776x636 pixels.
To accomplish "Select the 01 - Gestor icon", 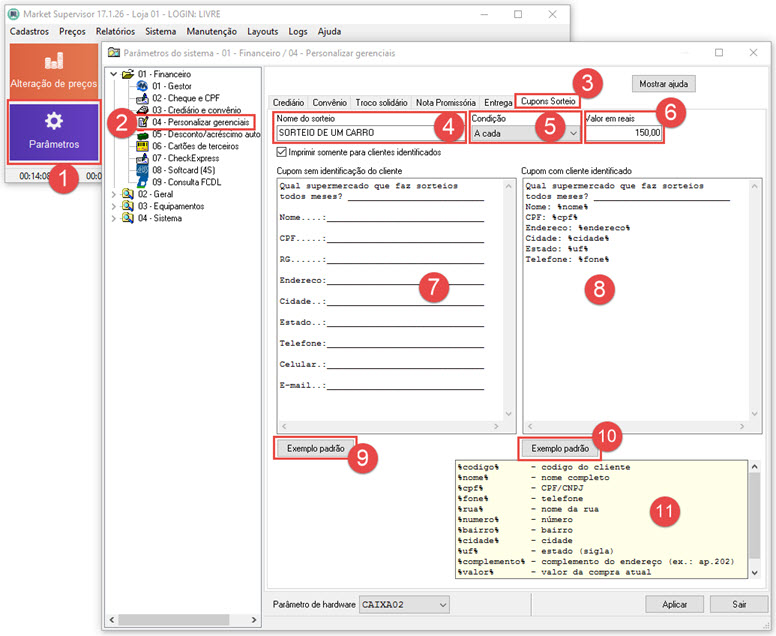I will pyautogui.click(x=143, y=86).
